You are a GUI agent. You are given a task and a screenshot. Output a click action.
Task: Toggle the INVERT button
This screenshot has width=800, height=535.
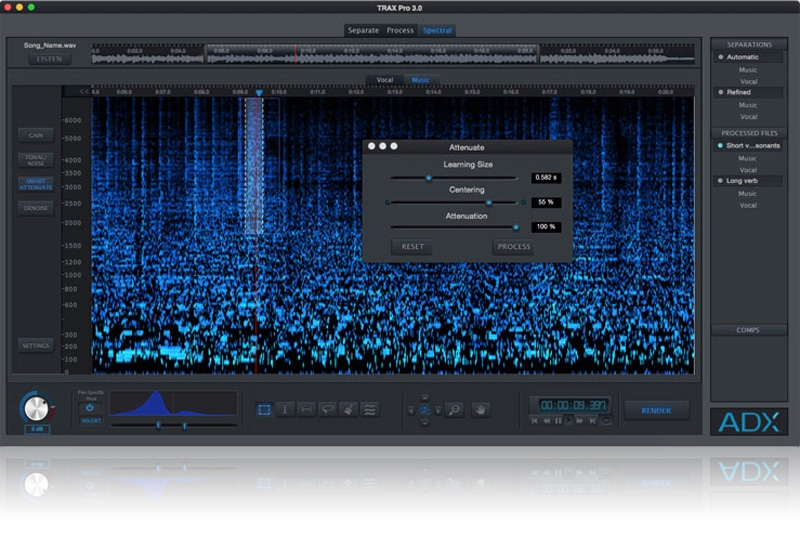90,421
